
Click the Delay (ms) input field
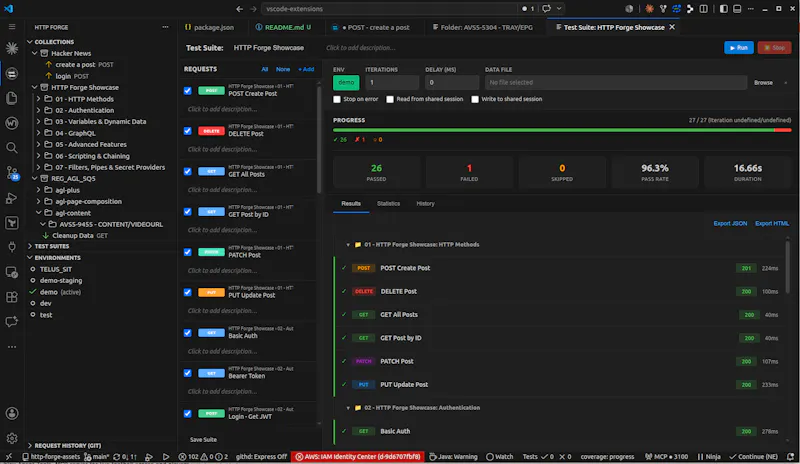tap(452, 83)
